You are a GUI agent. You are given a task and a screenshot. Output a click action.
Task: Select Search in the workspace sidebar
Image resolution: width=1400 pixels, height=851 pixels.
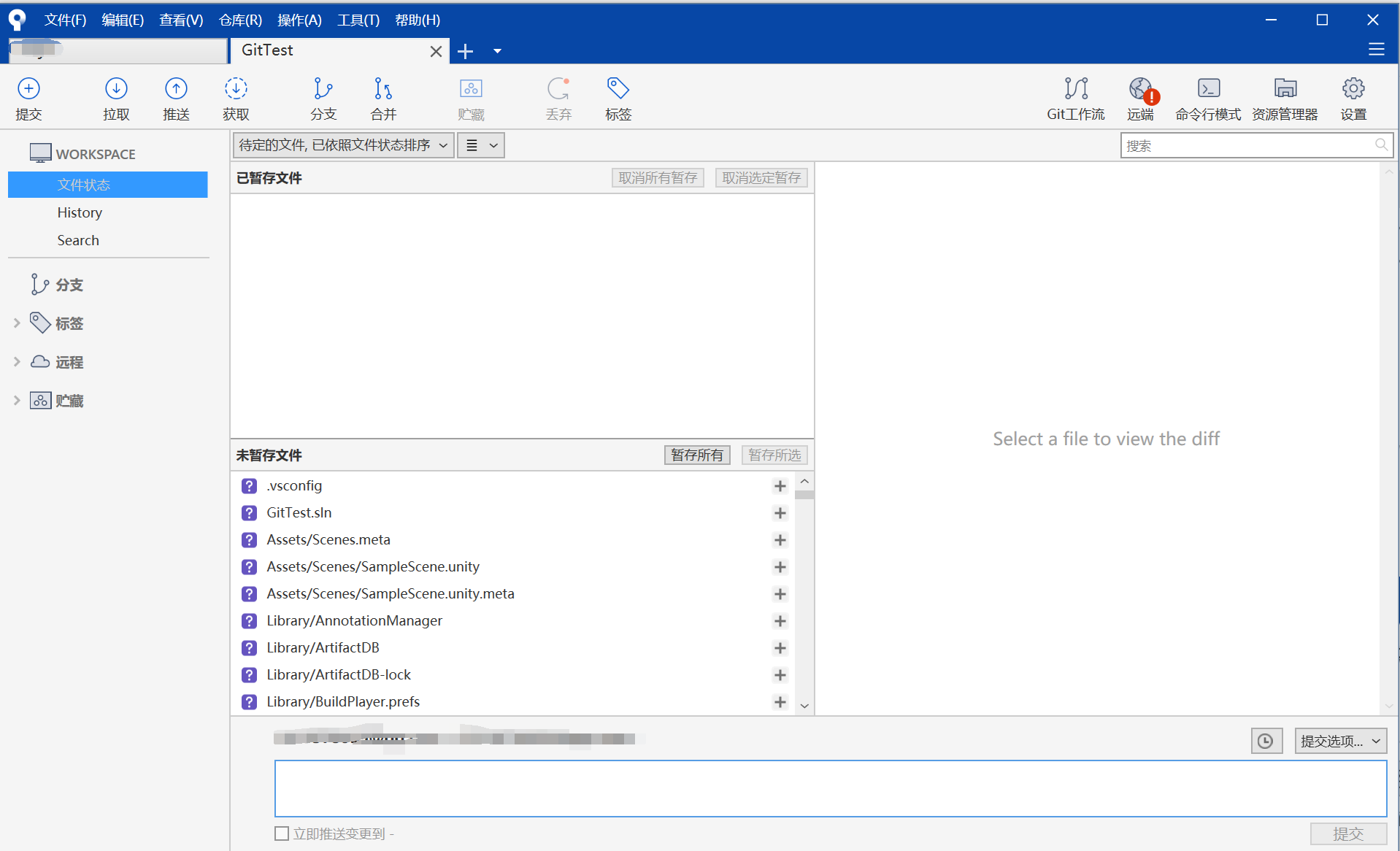[x=78, y=240]
